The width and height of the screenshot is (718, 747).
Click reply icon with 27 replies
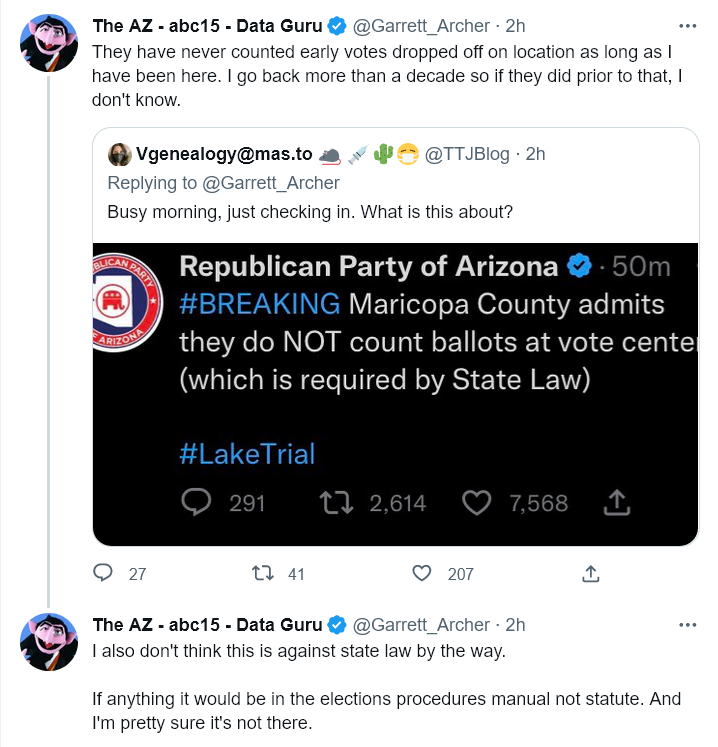pyautogui.click(x=103, y=573)
